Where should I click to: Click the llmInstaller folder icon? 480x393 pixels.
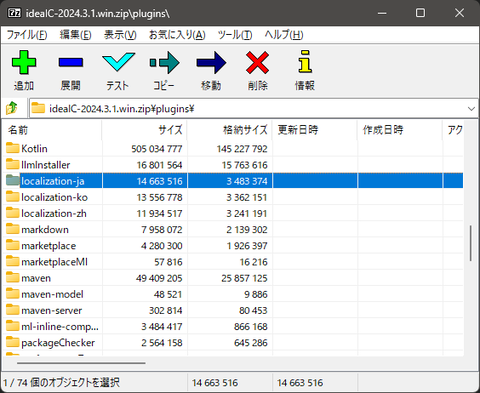coord(13,164)
